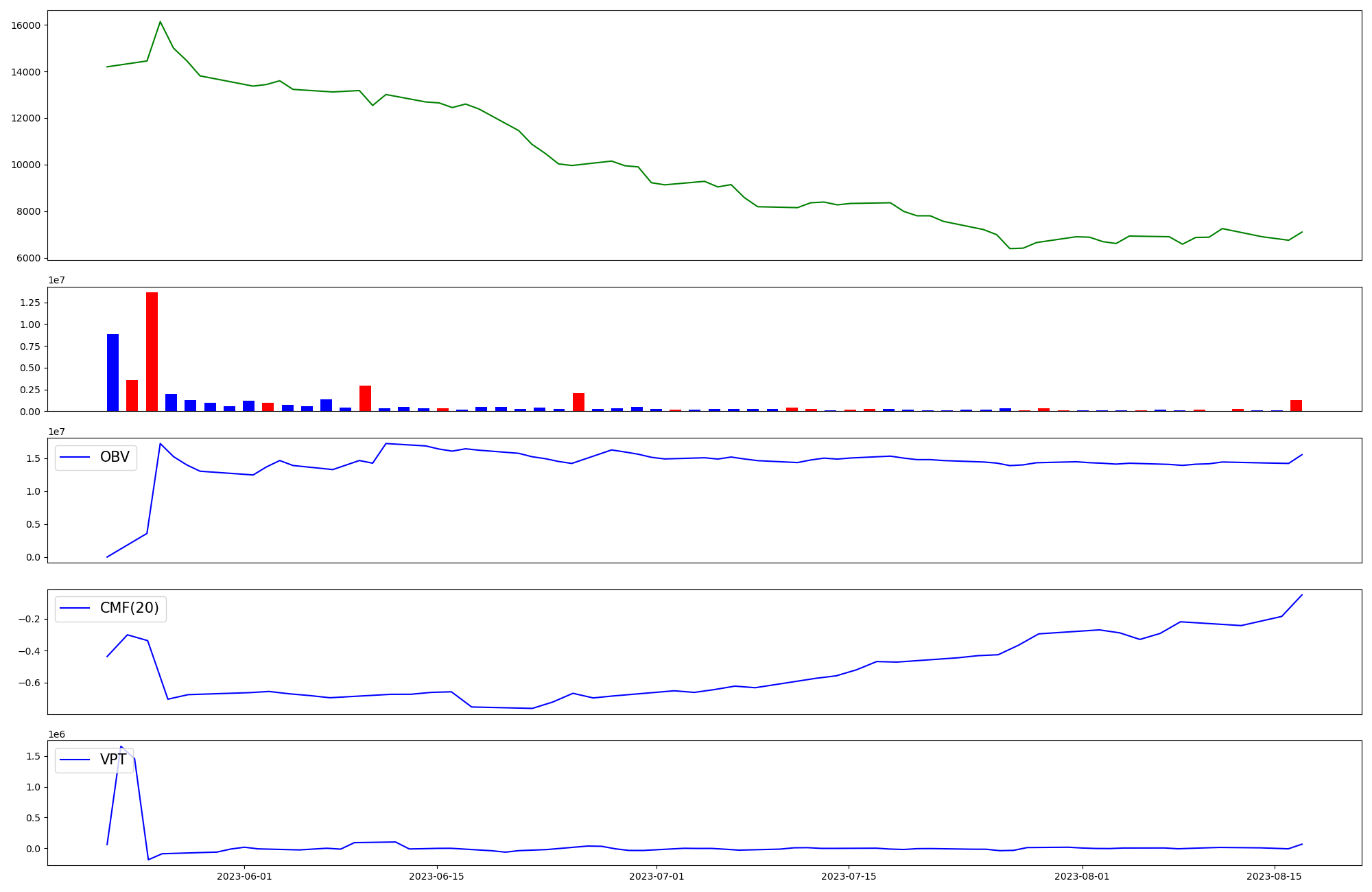Click the 6000 price axis label
This screenshot has width=1372, height=892.
pyautogui.click(x=29, y=258)
